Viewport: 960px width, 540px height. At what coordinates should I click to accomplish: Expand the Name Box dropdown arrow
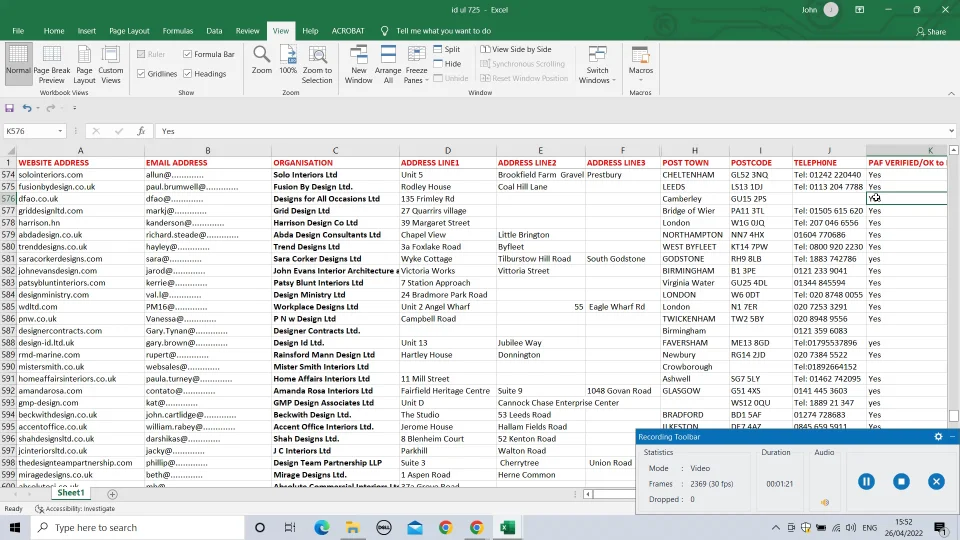click(x=60, y=131)
